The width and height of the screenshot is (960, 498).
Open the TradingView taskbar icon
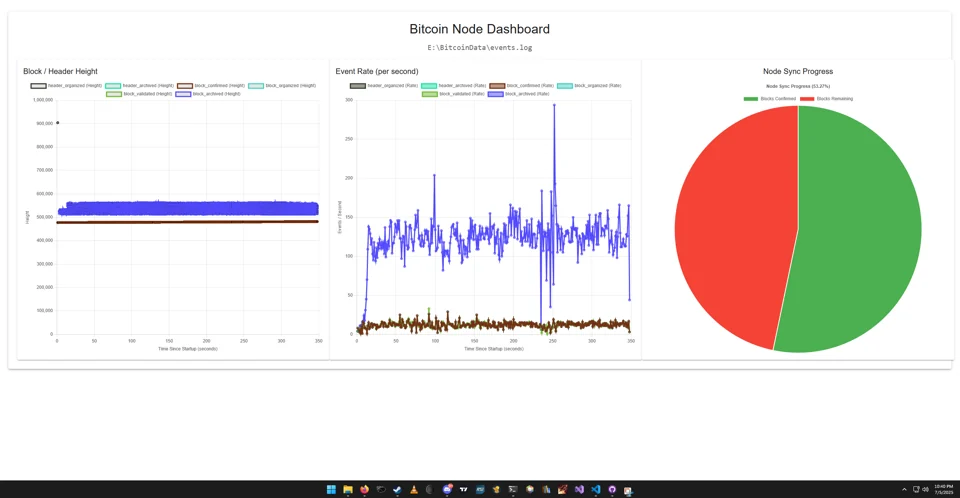click(x=463, y=489)
